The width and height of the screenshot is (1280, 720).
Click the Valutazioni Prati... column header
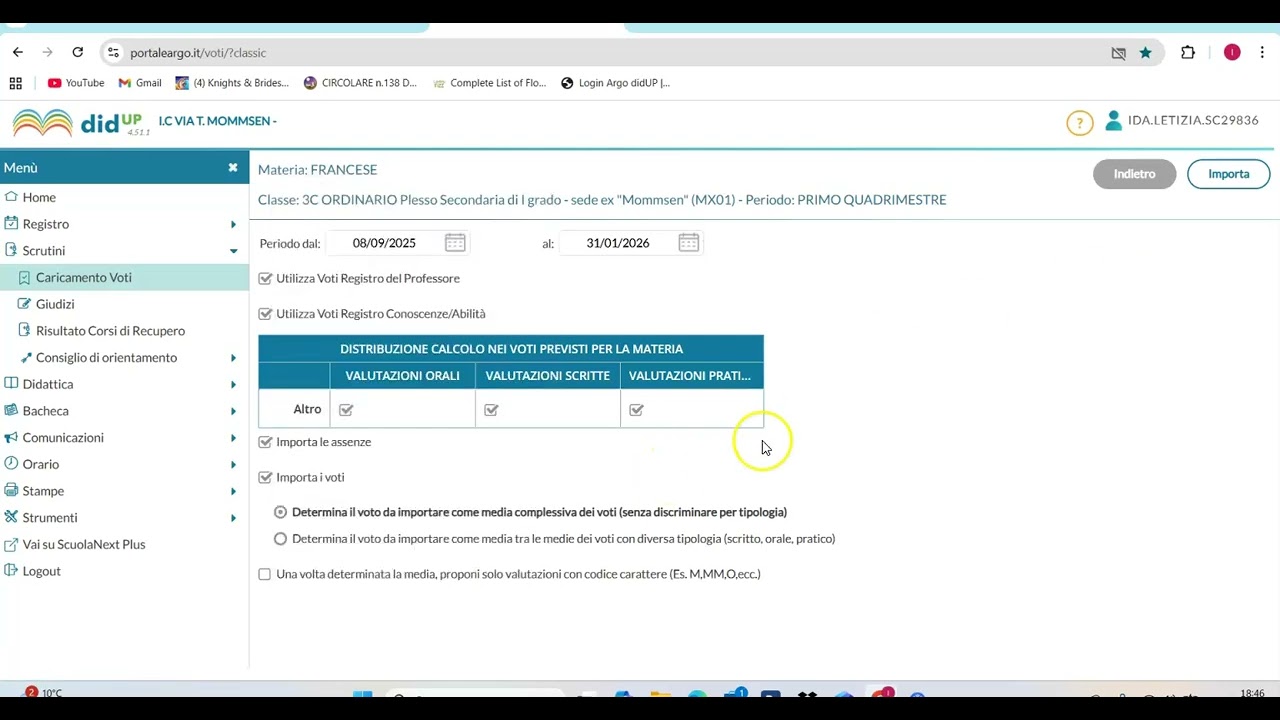click(690, 376)
